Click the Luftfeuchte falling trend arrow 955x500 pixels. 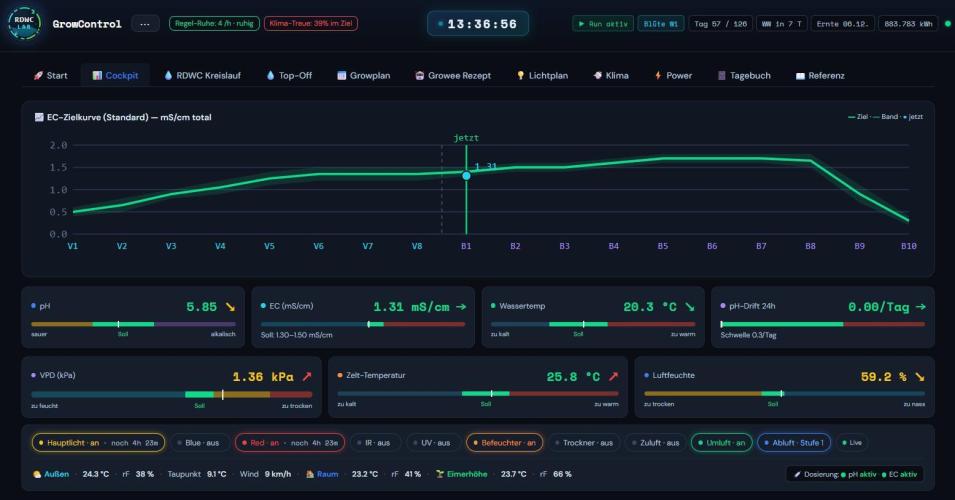920,377
